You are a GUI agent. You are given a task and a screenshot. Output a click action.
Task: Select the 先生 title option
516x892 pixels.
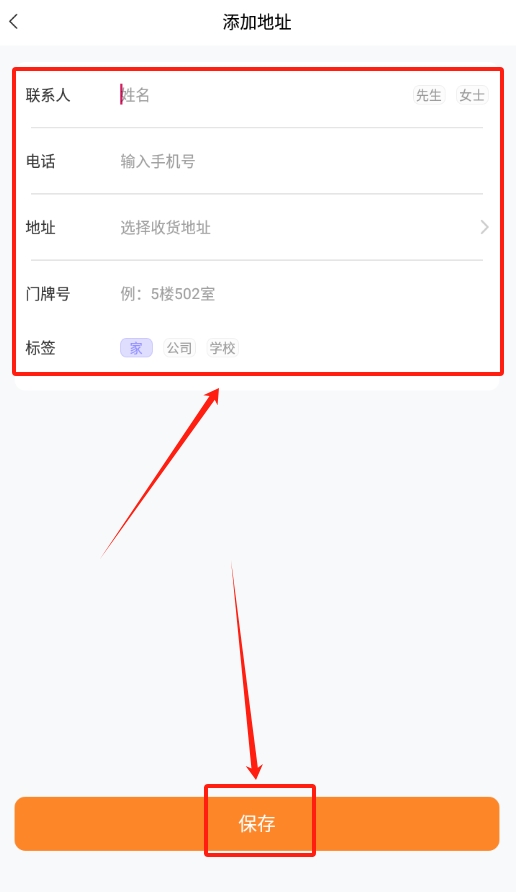428,95
